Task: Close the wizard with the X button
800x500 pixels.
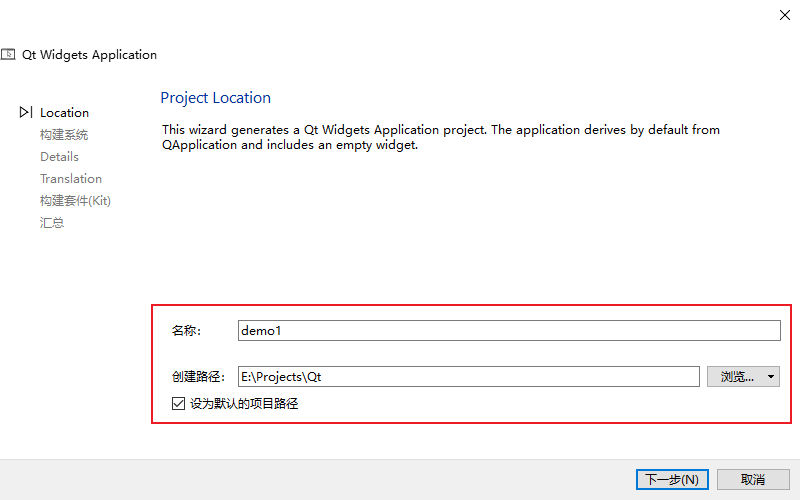Action: (x=784, y=14)
